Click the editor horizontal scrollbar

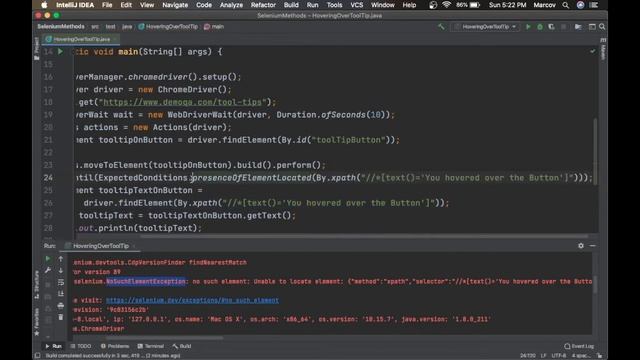[x=363, y=236]
